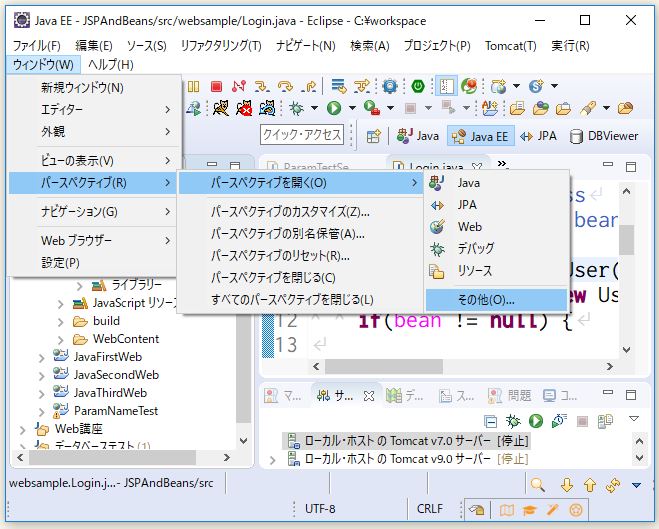
Task: Click the green bug Debug icon in main toolbar
Action: (x=296, y=108)
